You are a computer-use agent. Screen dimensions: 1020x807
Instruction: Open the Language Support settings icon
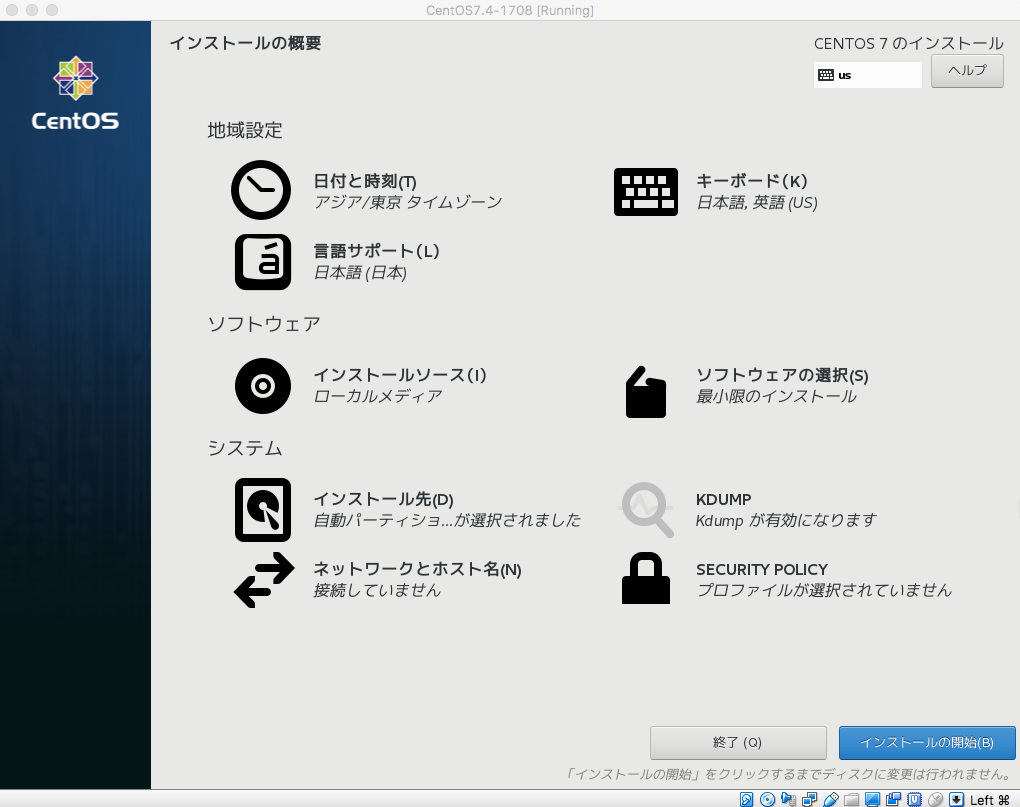(262, 262)
